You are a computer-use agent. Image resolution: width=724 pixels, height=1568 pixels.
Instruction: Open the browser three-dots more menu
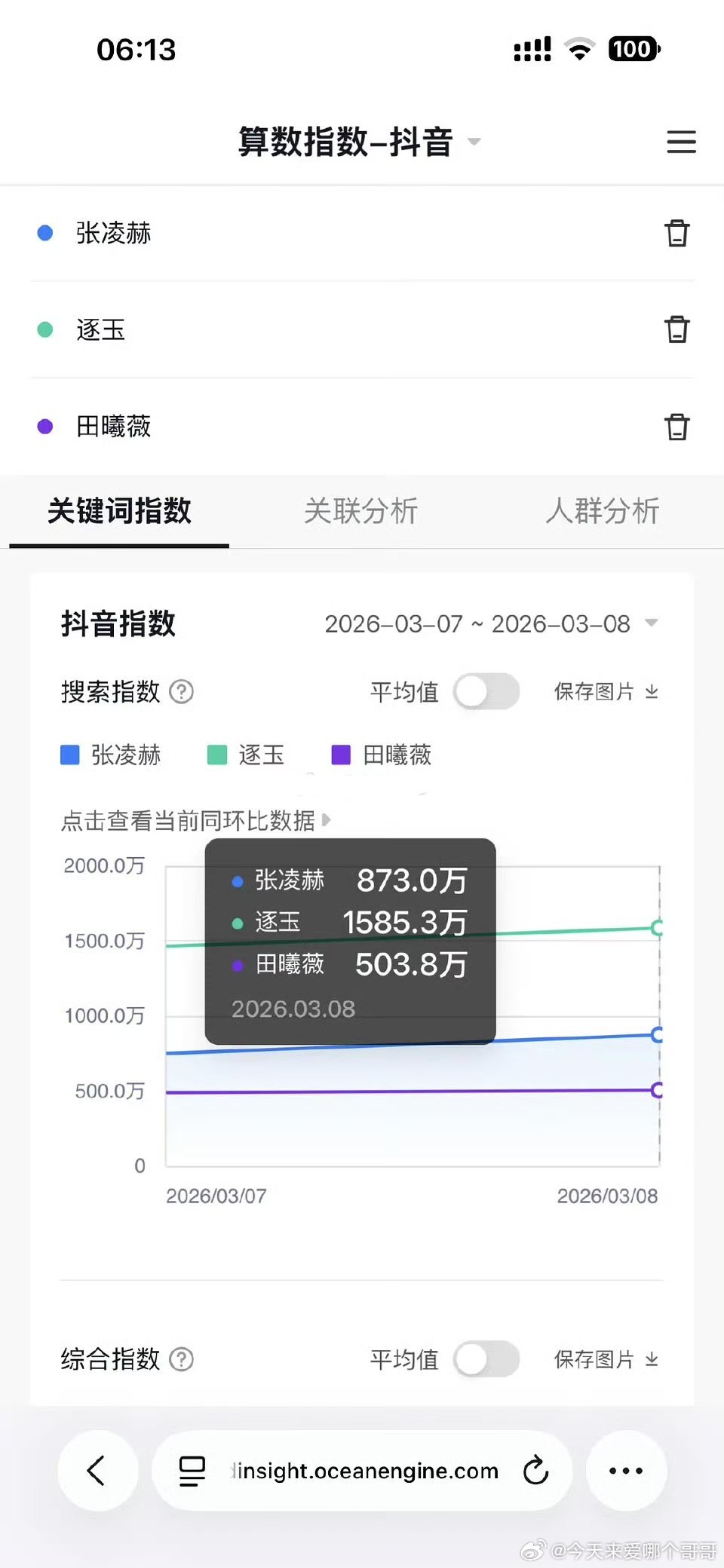coord(626,1470)
